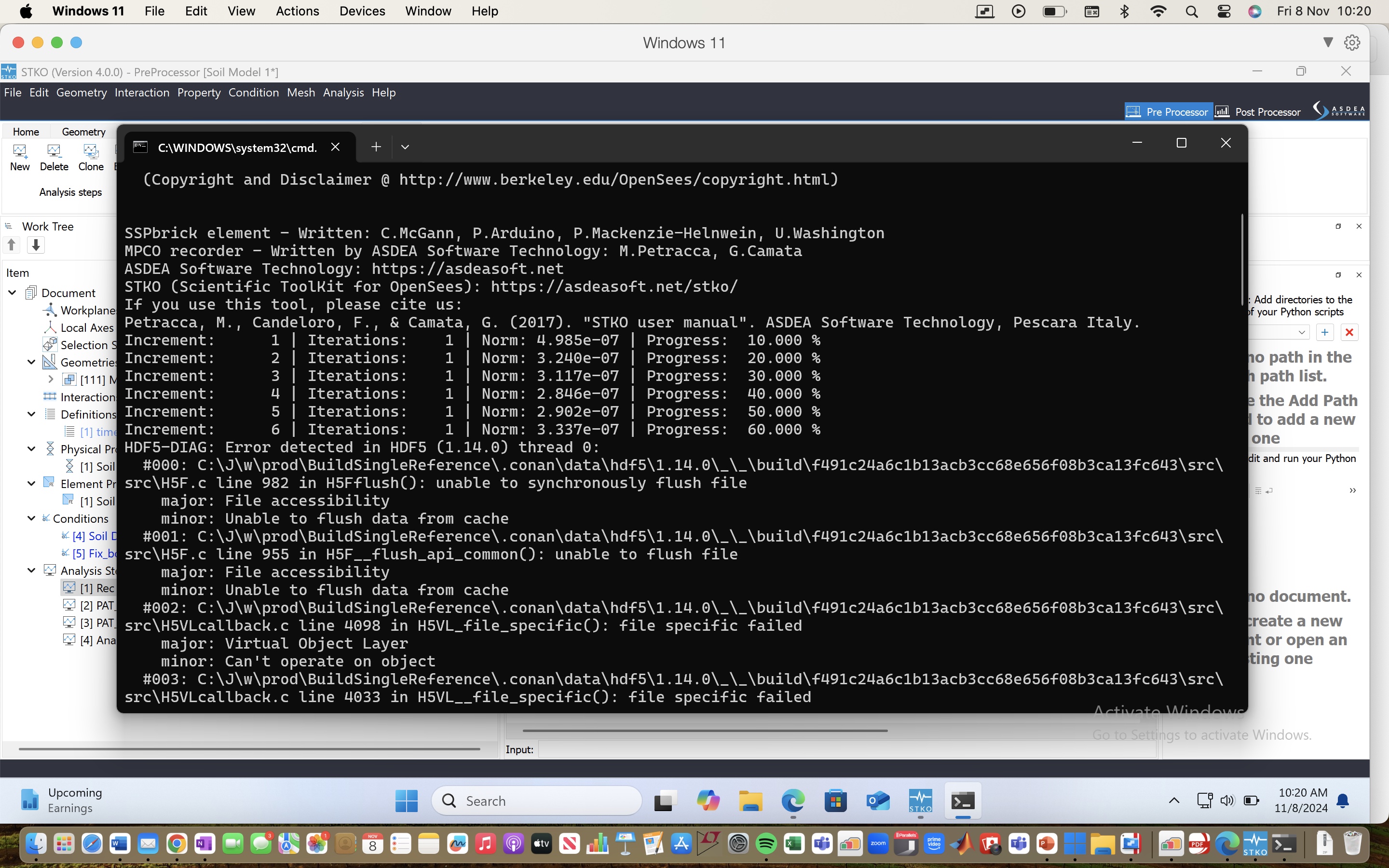This screenshot has height=868, width=1389.
Task: Collapse the Analysis Steps tree node
Action: pos(31,570)
